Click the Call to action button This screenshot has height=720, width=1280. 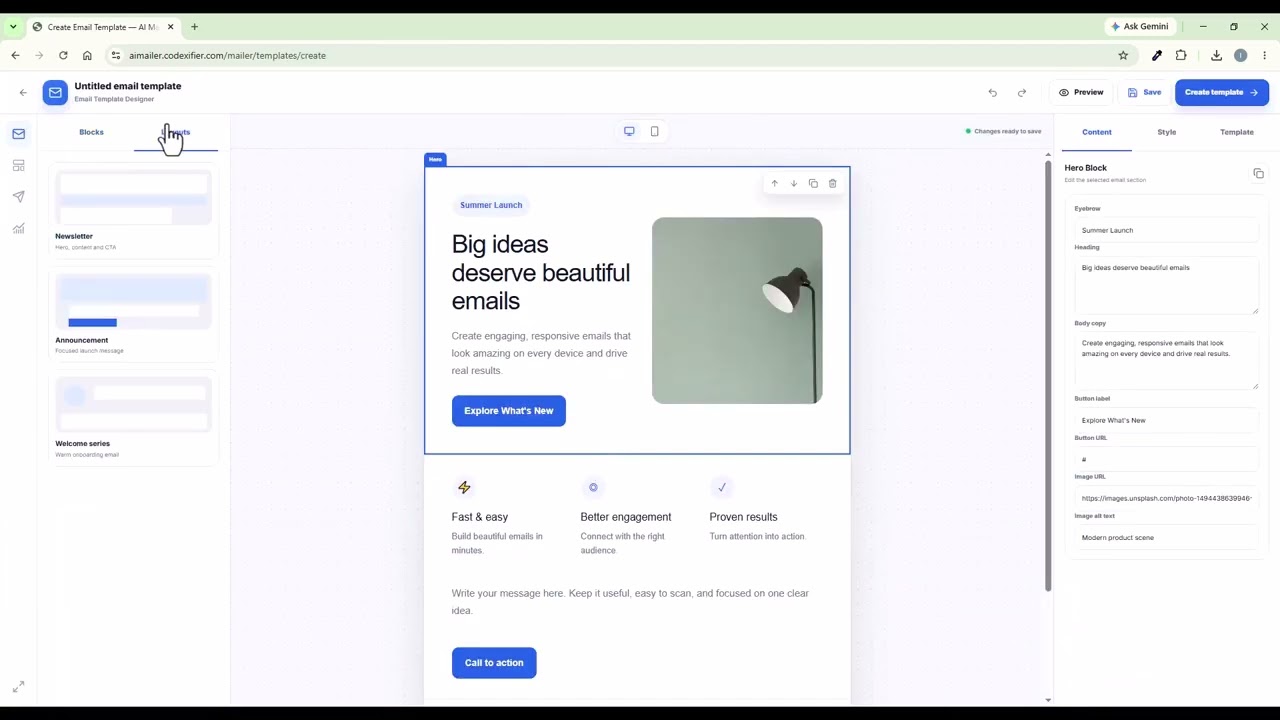[x=494, y=663]
